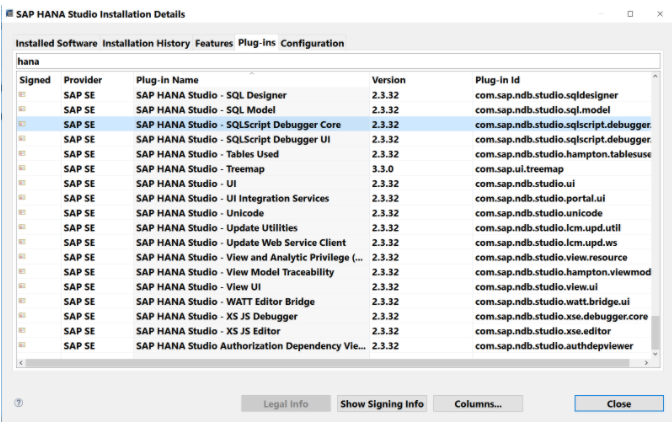The height and width of the screenshot is (426, 672).
Task: Open the Columns... button
Action: click(478, 404)
